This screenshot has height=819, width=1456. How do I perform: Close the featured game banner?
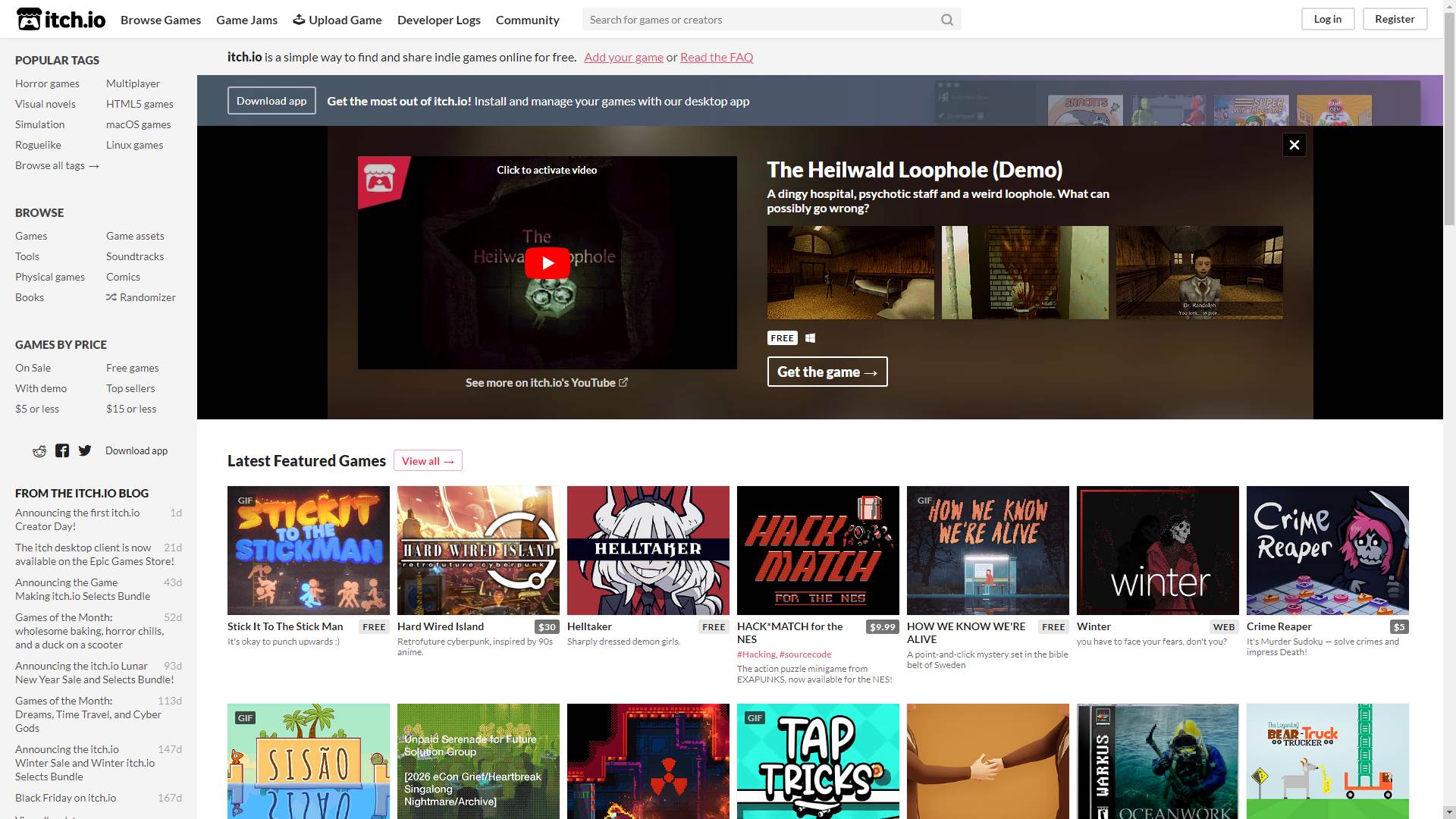tap(1294, 145)
